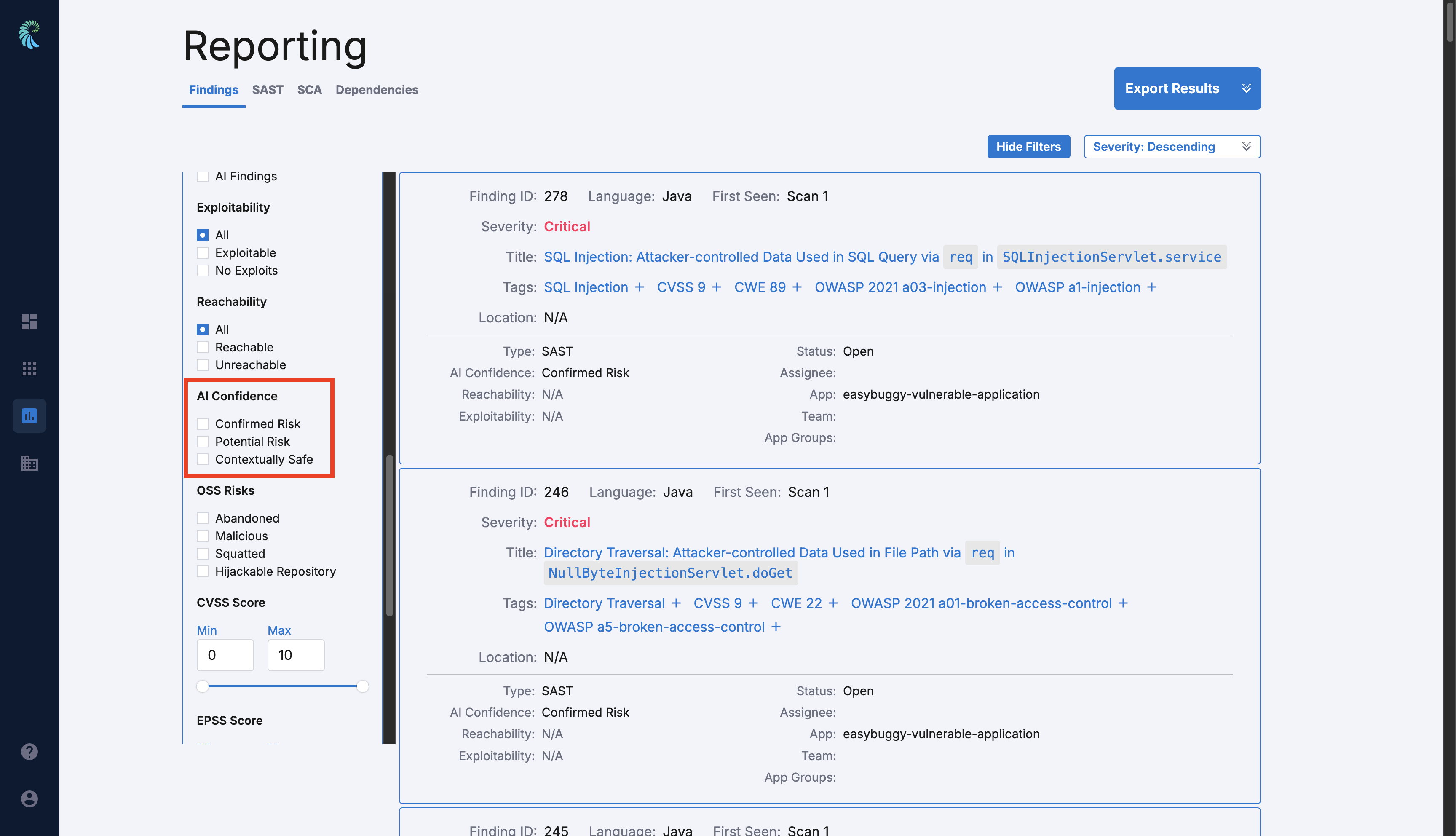Switch to the Dependencies tab
This screenshot has width=1456, height=836.
[377, 90]
